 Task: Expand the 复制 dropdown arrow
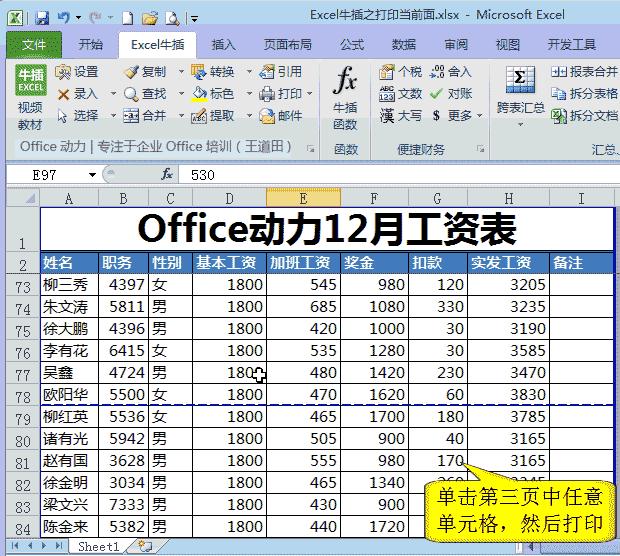point(181,72)
